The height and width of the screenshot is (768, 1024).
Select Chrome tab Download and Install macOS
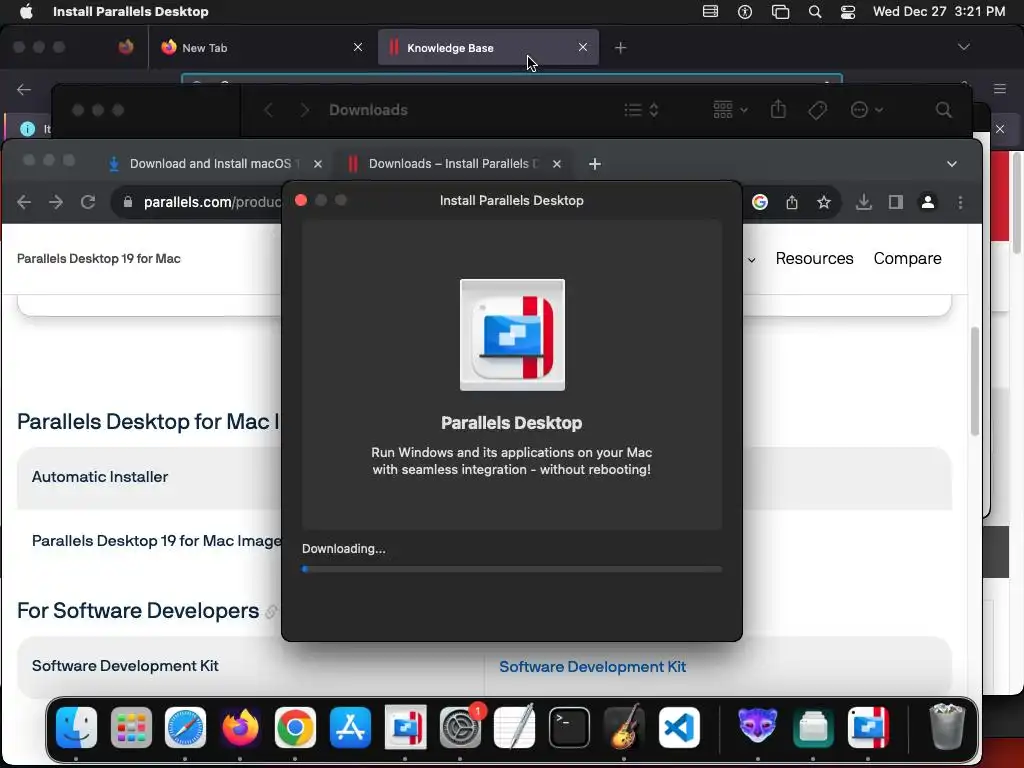(x=216, y=164)
